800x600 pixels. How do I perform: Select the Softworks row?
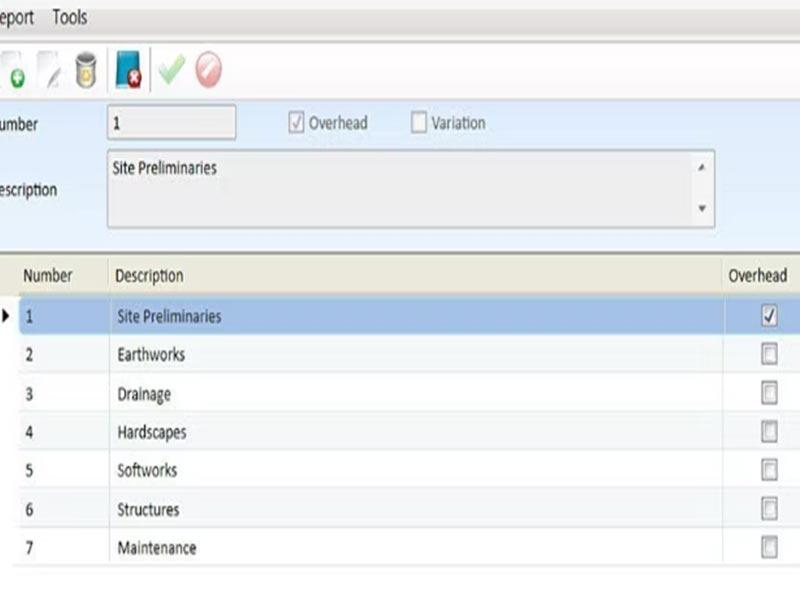[410, 470]
